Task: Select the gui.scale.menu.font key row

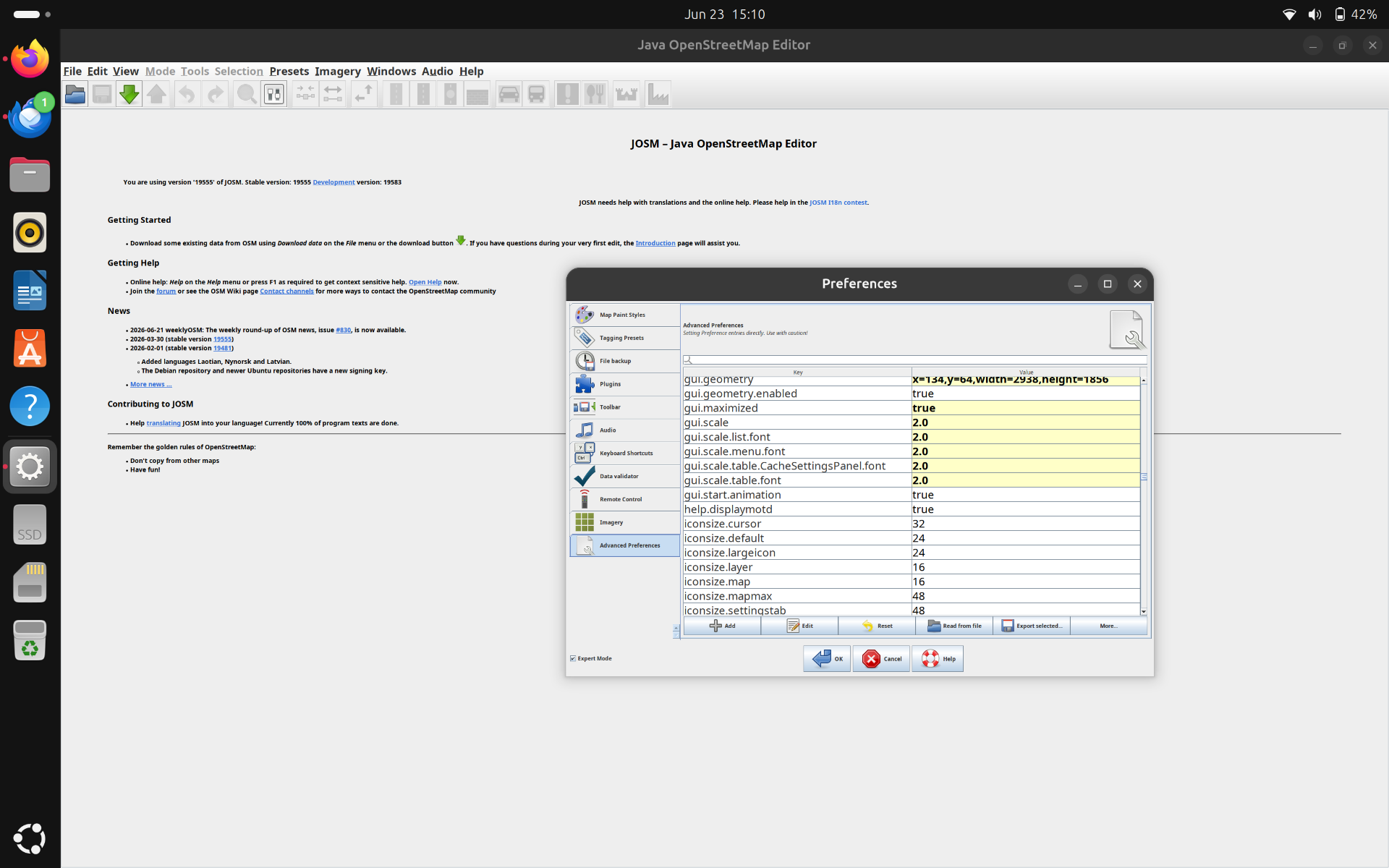Action: (x=797, y=451)
